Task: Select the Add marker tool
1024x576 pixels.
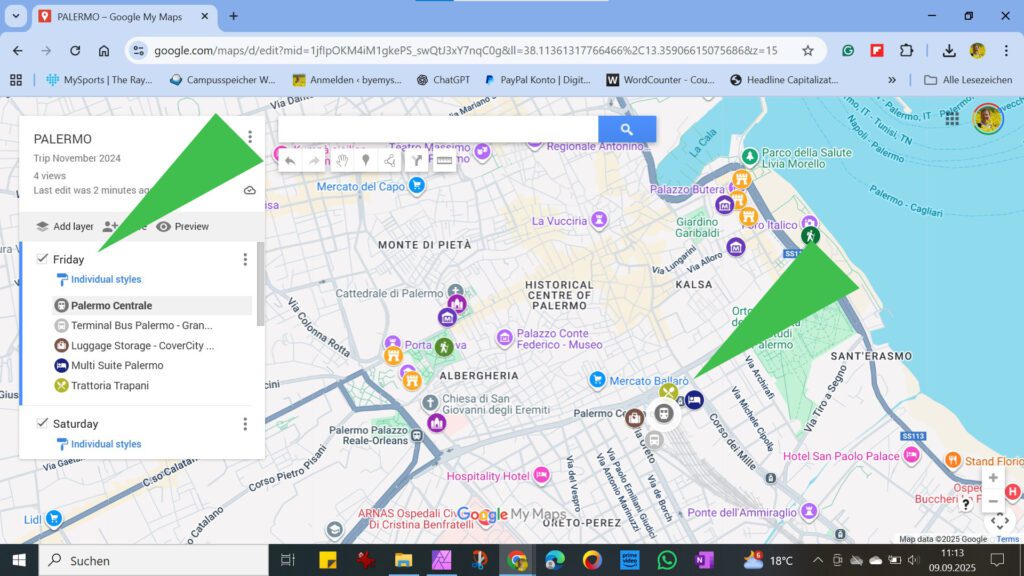Action: pyautogui.click(x=367, y=161)
